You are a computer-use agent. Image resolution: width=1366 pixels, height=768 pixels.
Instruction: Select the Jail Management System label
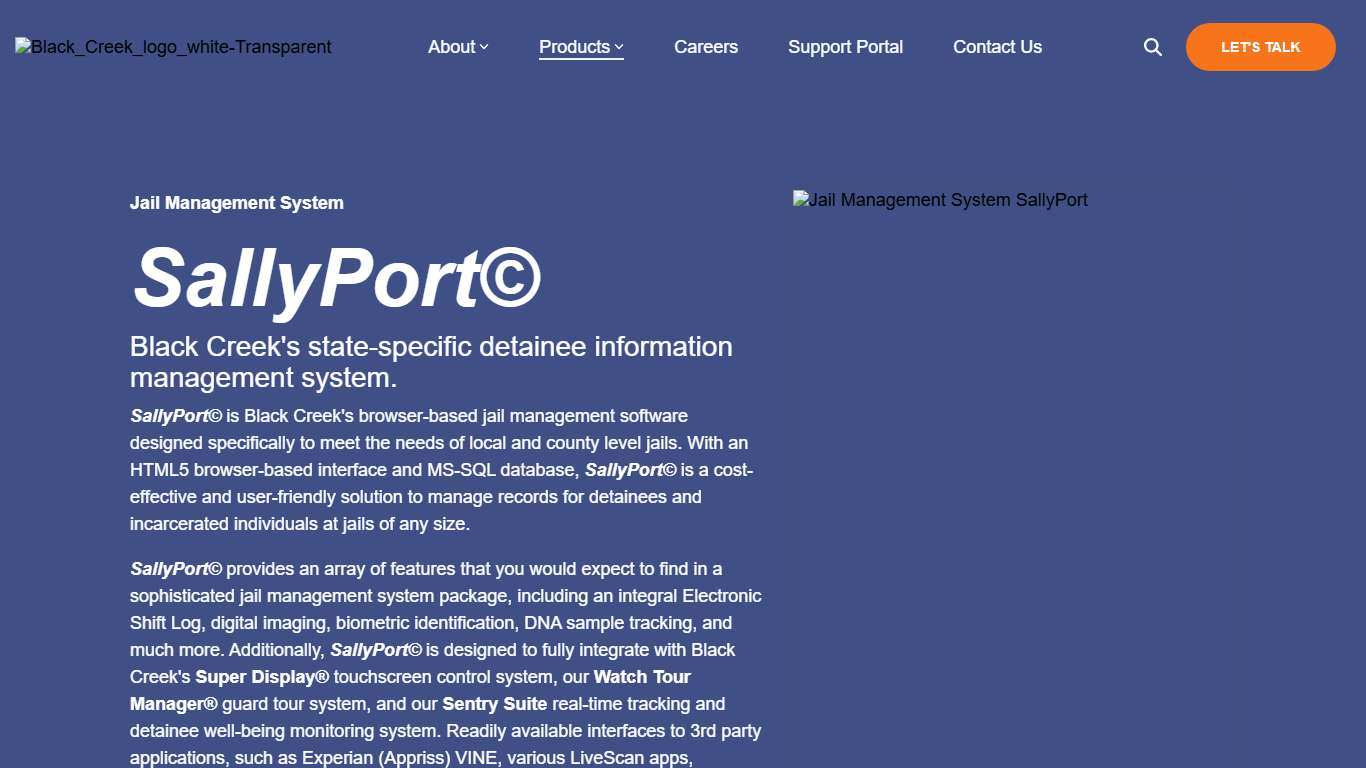(236, 202)
